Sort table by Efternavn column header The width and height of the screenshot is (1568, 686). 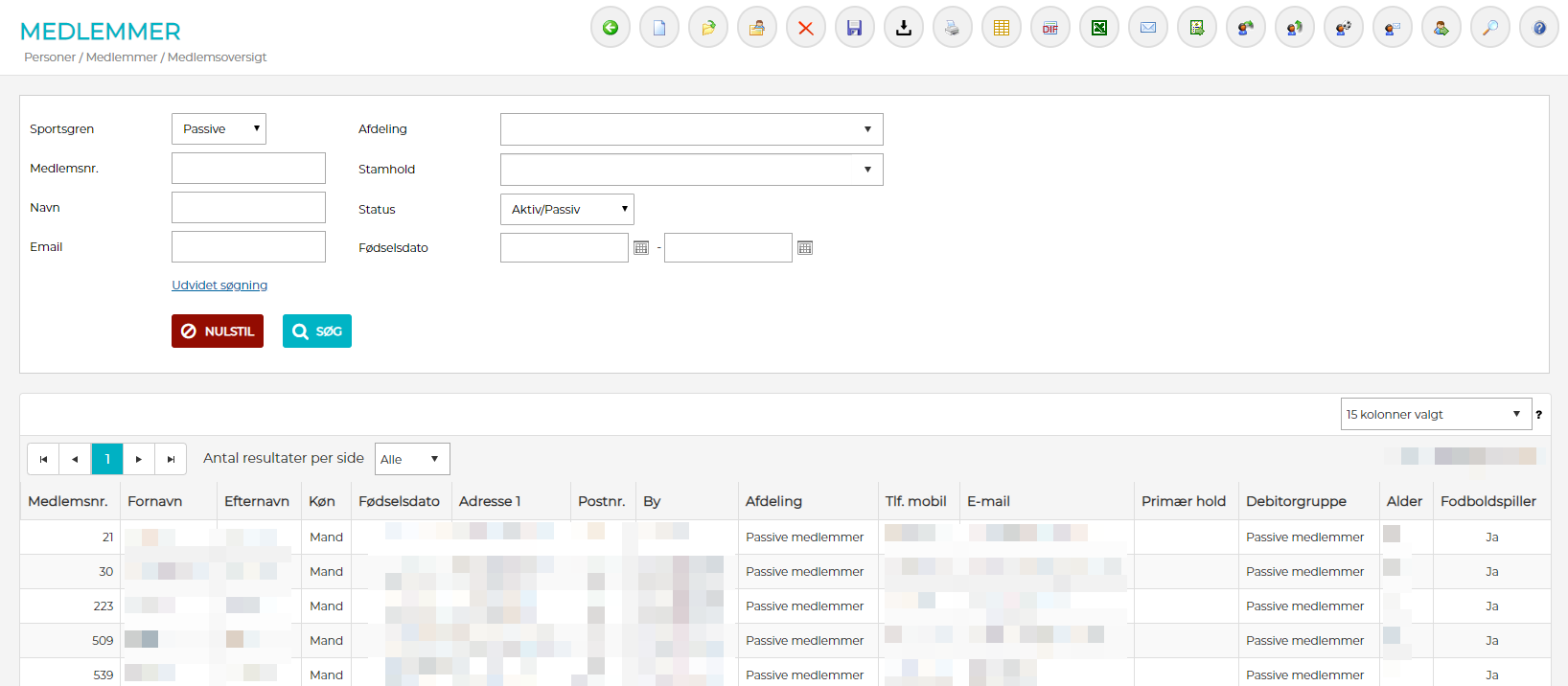pos(257,501)
